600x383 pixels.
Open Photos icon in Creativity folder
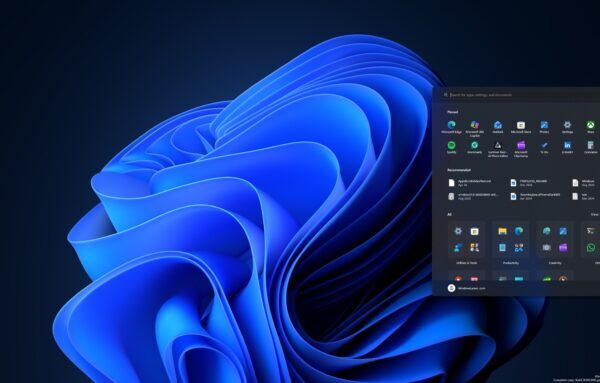click(563, 231)
